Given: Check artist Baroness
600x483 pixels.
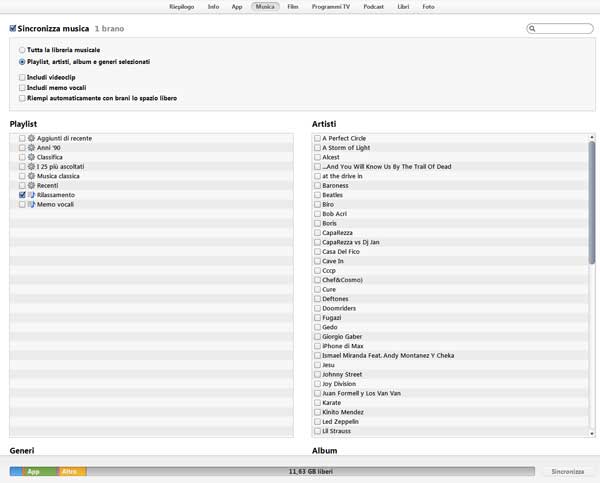Looking at the screenshot, I should click(317, 186).
